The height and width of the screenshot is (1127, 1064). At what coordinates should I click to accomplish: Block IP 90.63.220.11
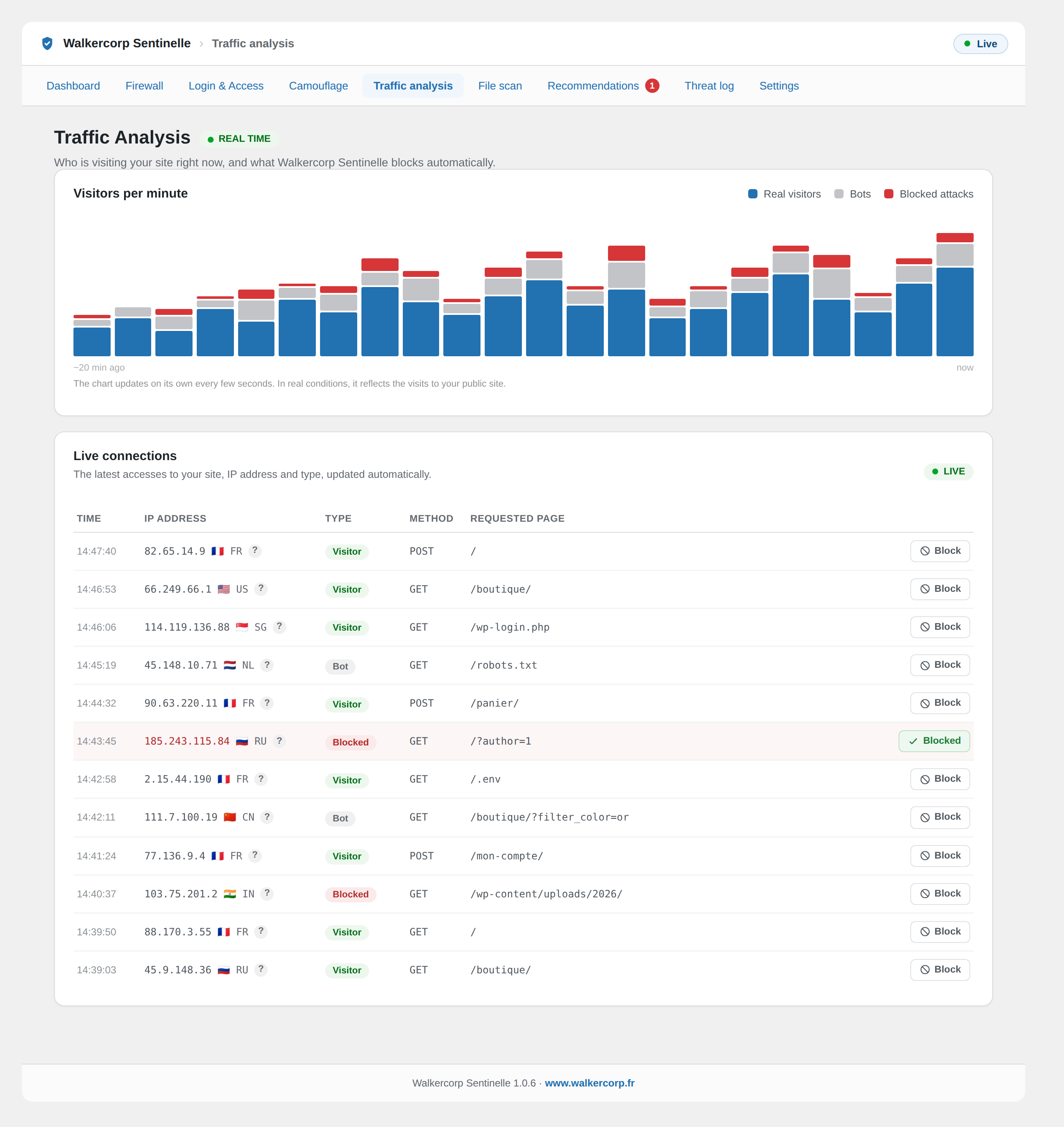940,702
